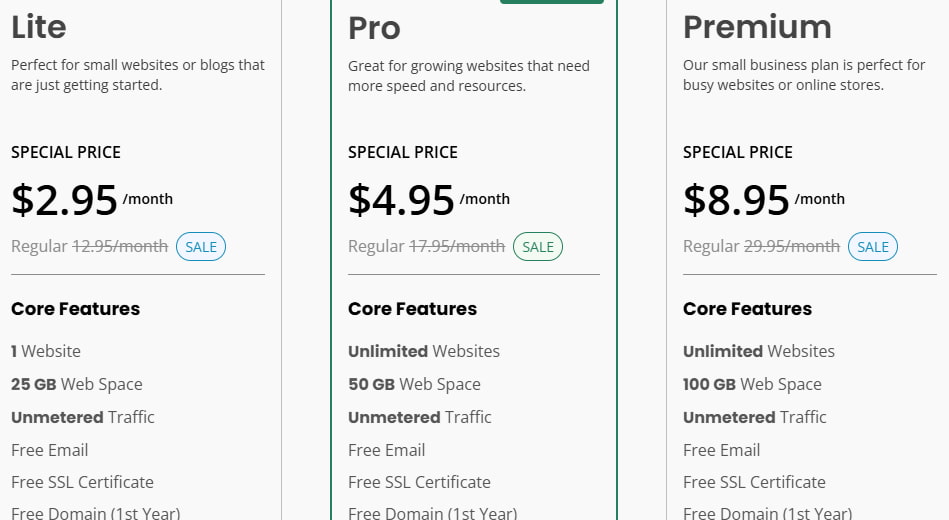Click Core Features heading under Lite

coord(76,309)
